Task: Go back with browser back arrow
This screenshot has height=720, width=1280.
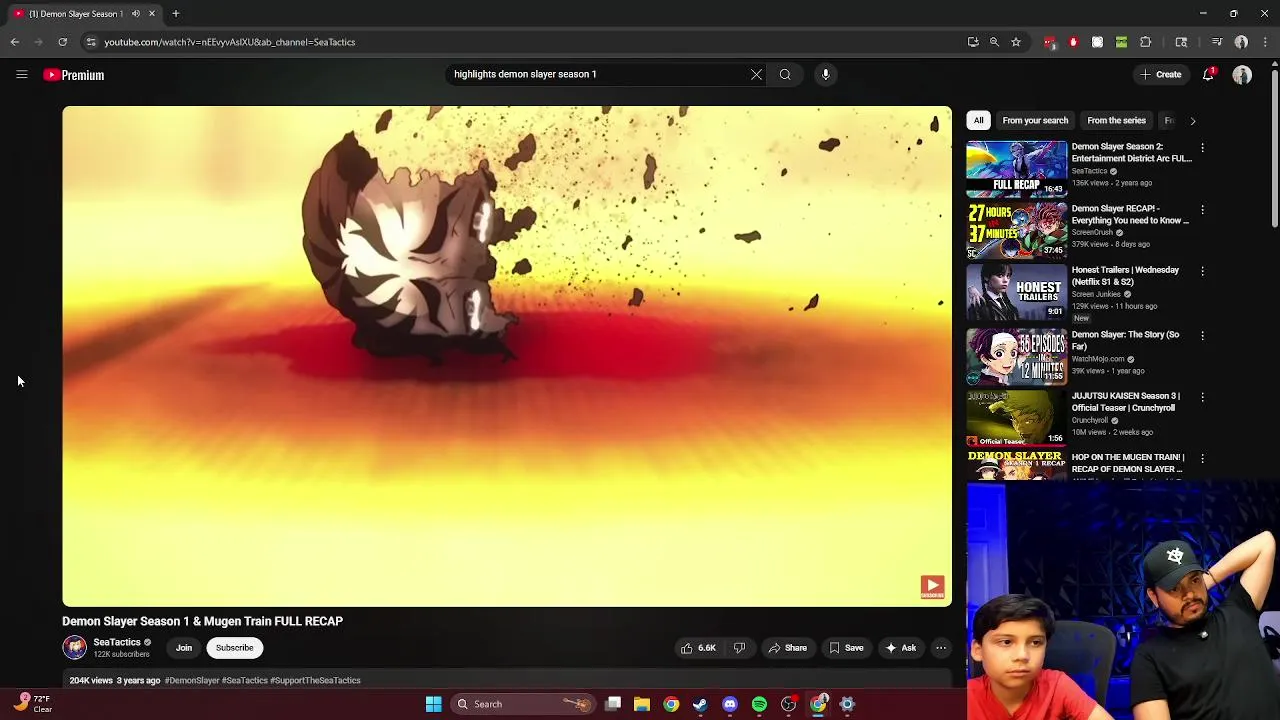Action: coord(14,42)
